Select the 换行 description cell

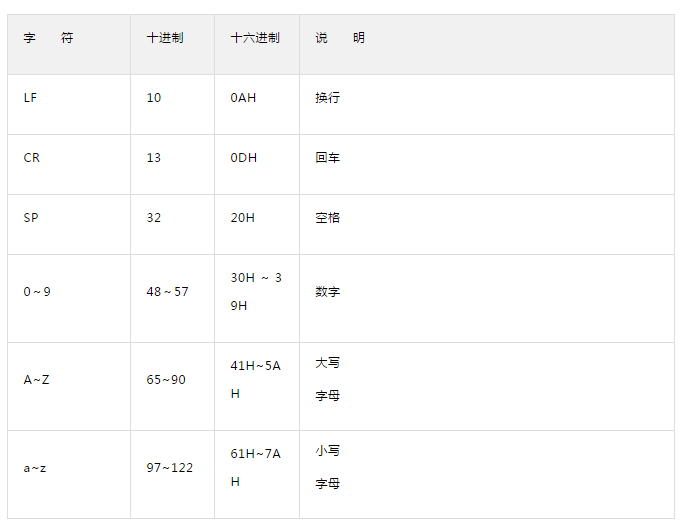[328, 98]
